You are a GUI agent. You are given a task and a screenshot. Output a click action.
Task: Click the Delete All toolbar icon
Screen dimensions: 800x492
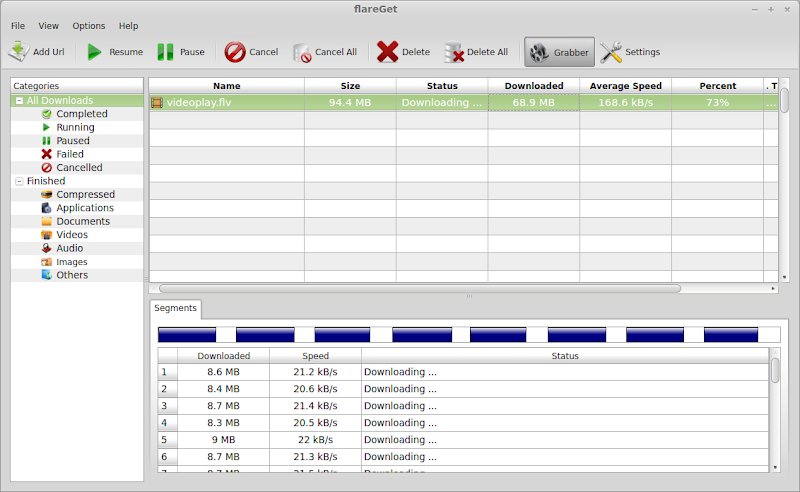[454, 52]
